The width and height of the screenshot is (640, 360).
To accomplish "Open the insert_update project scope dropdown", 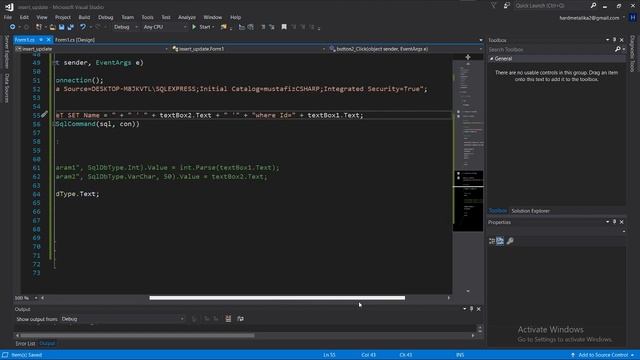I will tap(91, 49).
